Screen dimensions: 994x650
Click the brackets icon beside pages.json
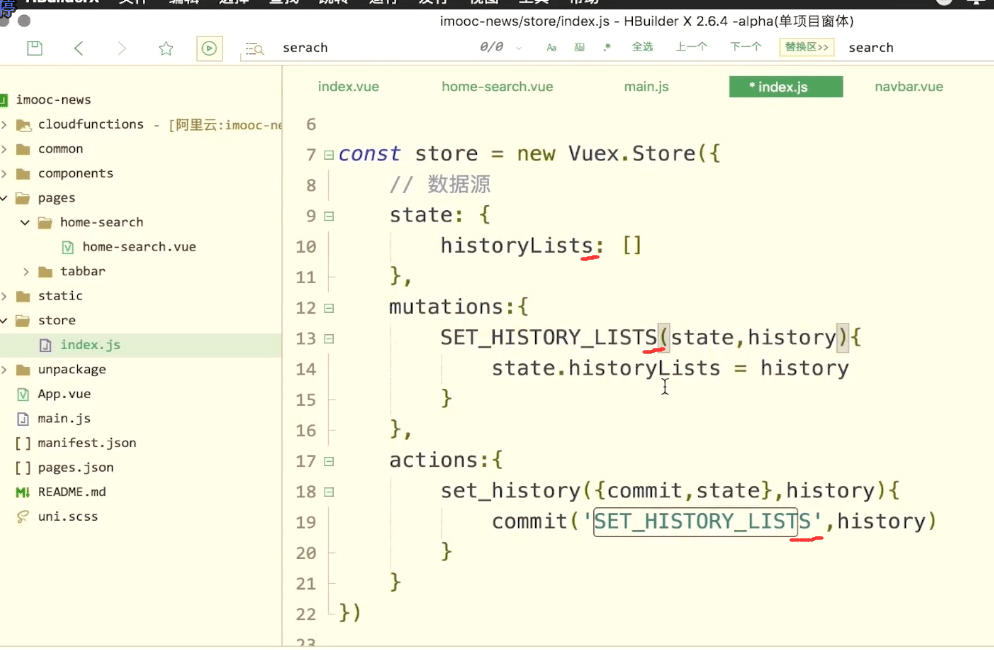pos(23,468)
